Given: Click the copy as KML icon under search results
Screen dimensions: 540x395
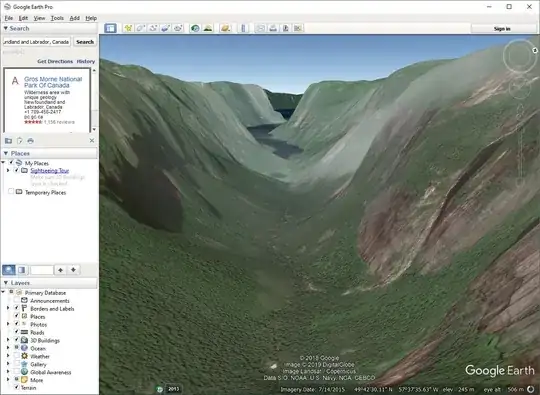Looking at the screenshot, I should pos(20,141).
